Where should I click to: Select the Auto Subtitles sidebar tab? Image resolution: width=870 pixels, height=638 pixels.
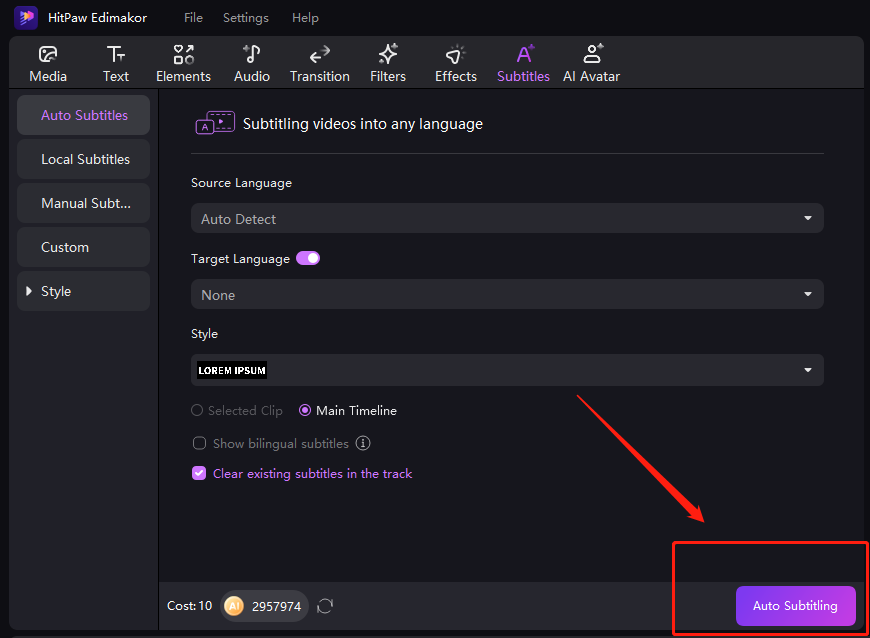84,115
